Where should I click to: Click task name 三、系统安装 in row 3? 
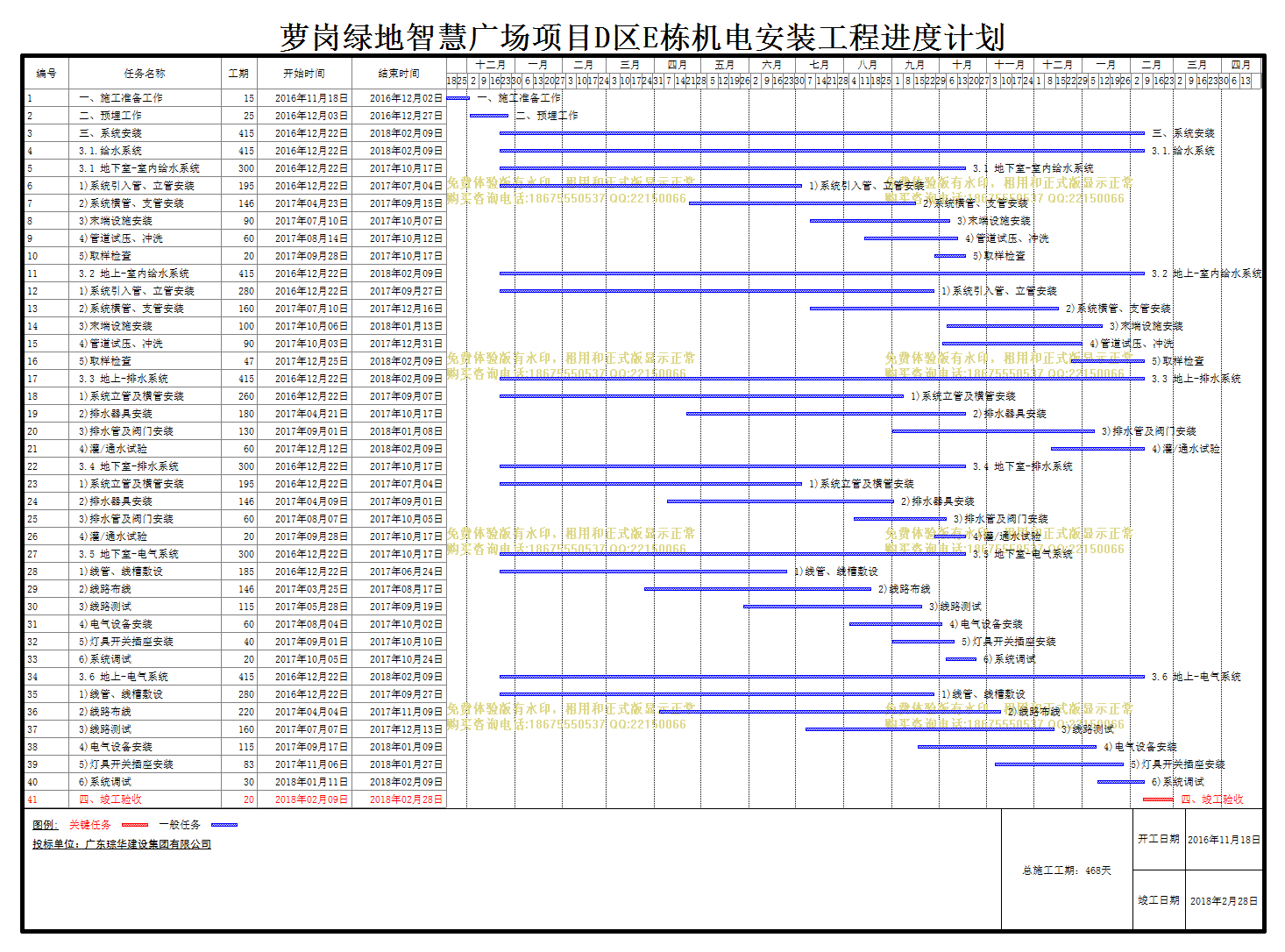(110, 133)
